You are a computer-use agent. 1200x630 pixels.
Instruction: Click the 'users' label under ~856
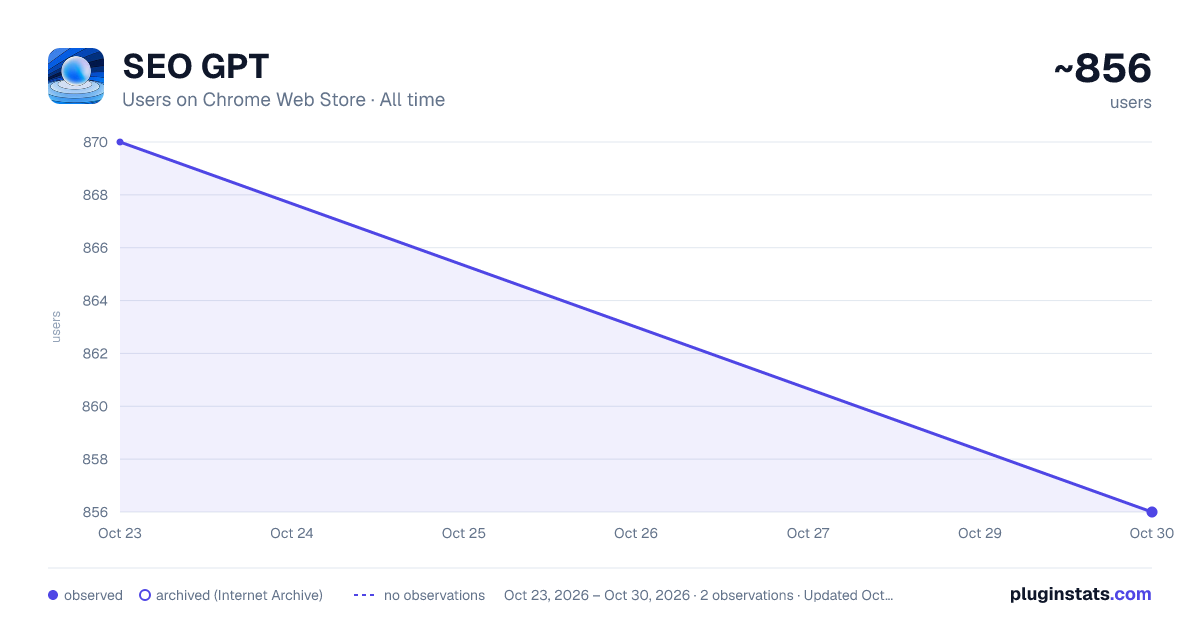click(x=1131, y=102)
